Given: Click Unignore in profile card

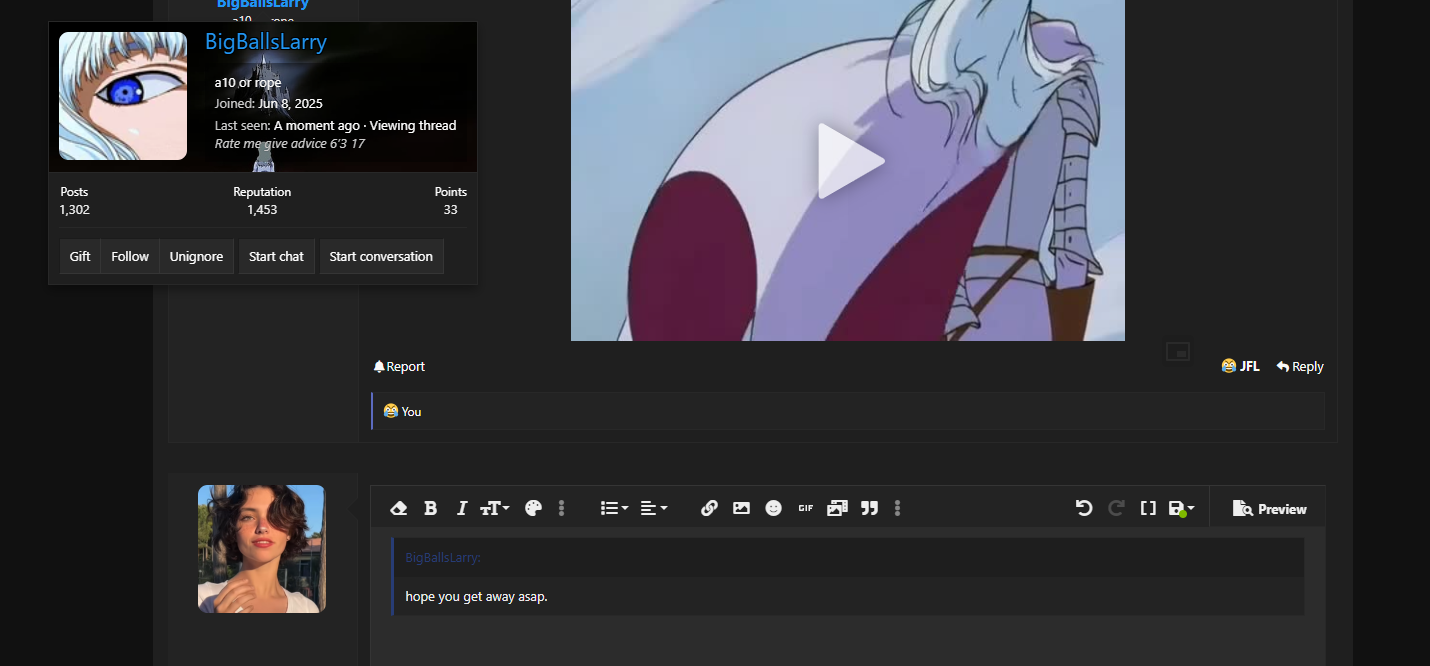Looking at the screenshot, I should 196,256.
